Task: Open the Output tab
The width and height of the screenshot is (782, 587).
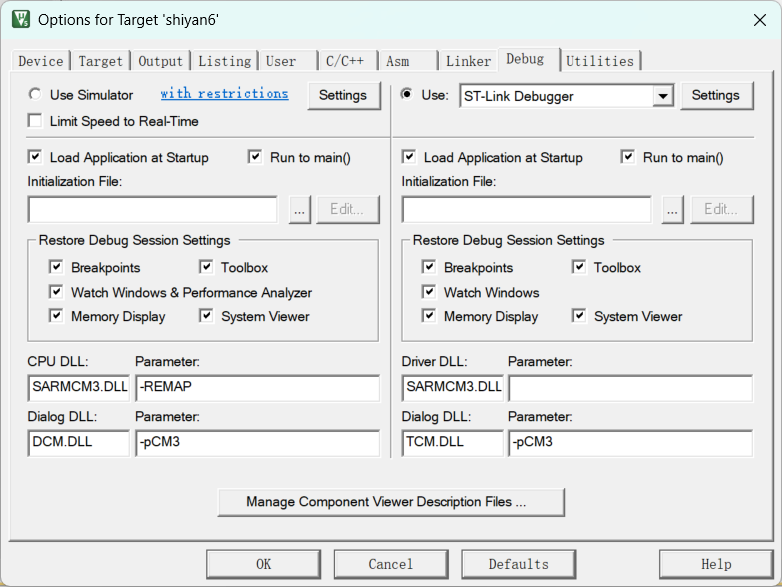Action: [x=160, y=61]
